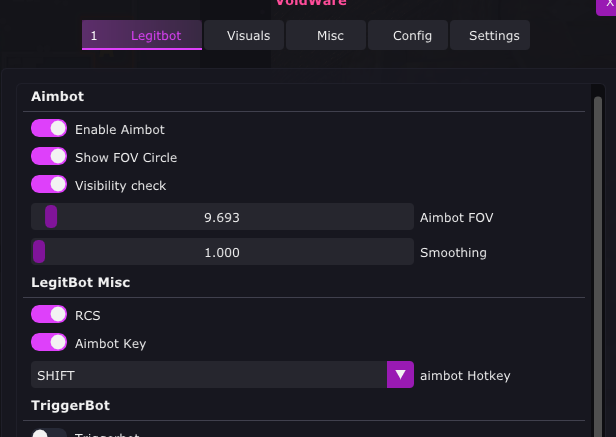
Task: Click the Aimbot FOV slider handle
Action: pyautogui.click(x=51, y=217)
